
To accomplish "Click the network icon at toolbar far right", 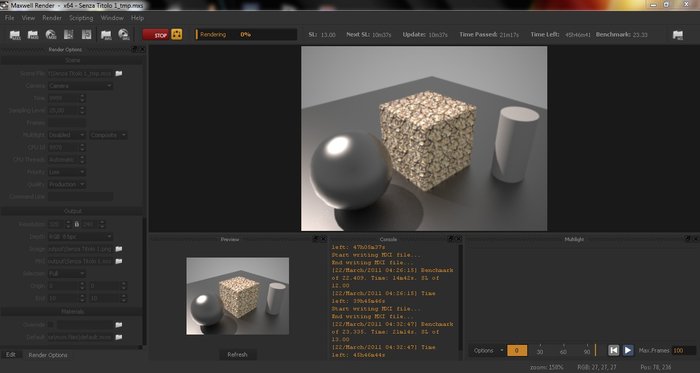I will tap(678, 35).
